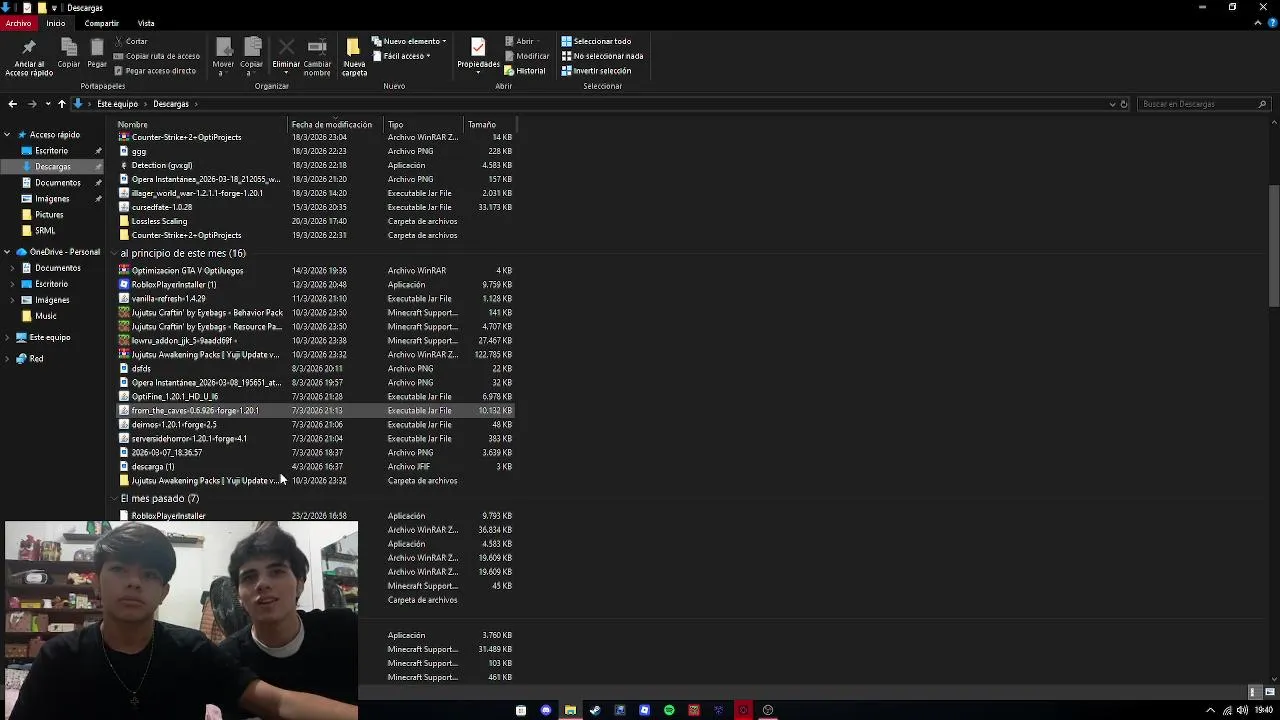Select Music under OneDrive
The image size is (1280, 720).
pyautogui.click(x=46, y=316)
